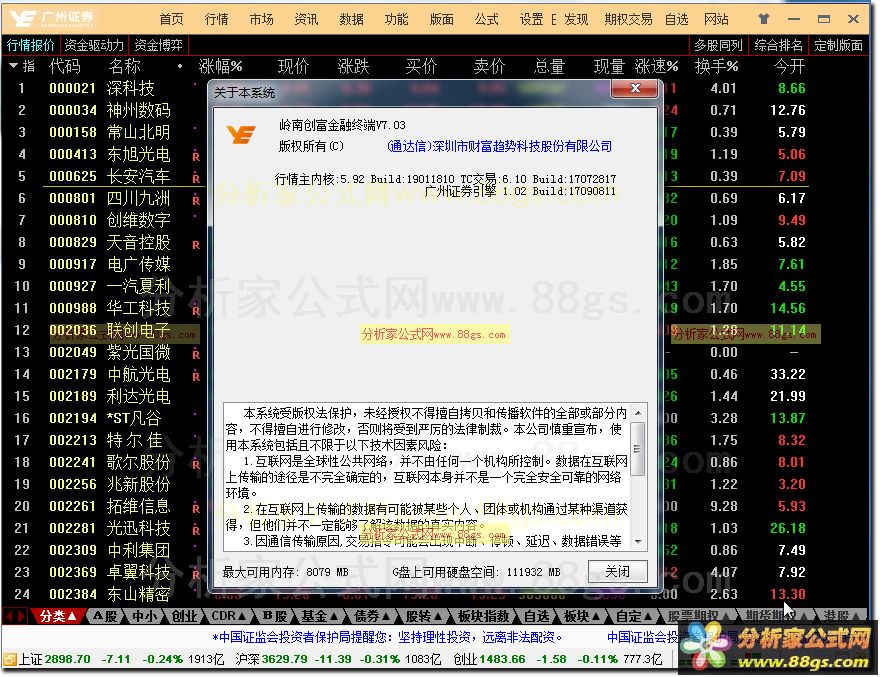
Task: Open the skin shirt icon in title bar
Action: coord(764,19)
